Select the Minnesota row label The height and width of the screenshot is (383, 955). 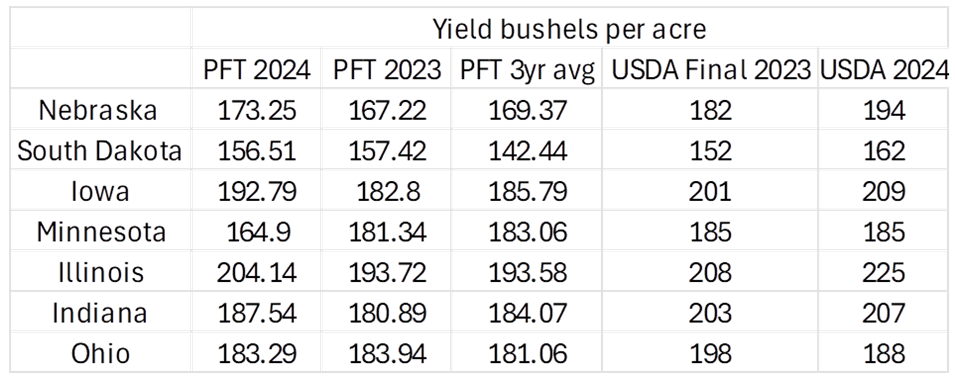point(101,232)
